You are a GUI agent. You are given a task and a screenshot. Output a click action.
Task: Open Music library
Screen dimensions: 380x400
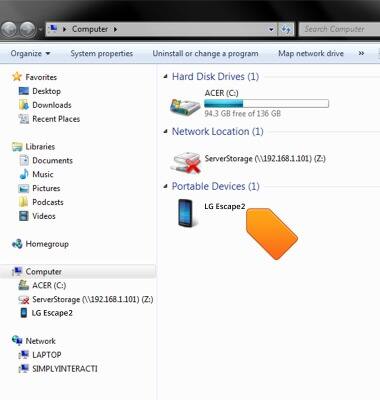pos(43,174)
